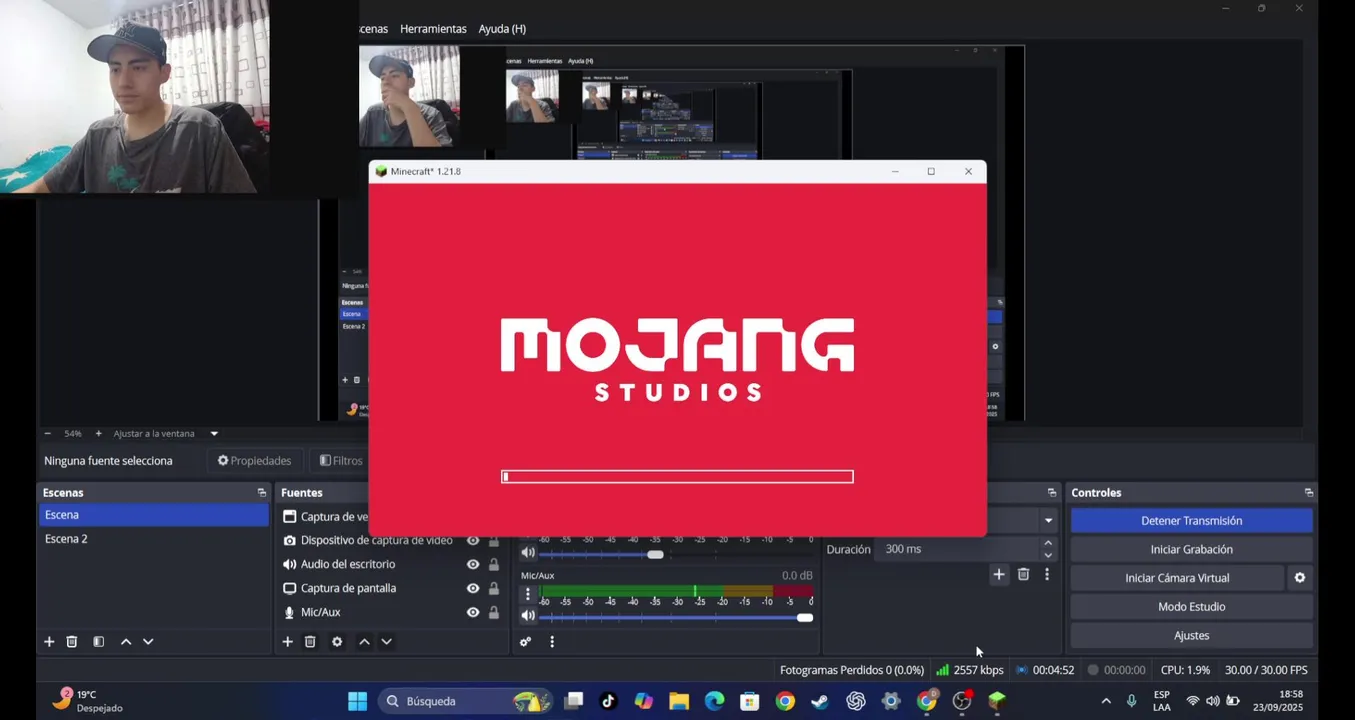This screenshot has width=1355, height=720.
Task: Open the scene transition type dropdown
Action: [x=1048, y=520]
